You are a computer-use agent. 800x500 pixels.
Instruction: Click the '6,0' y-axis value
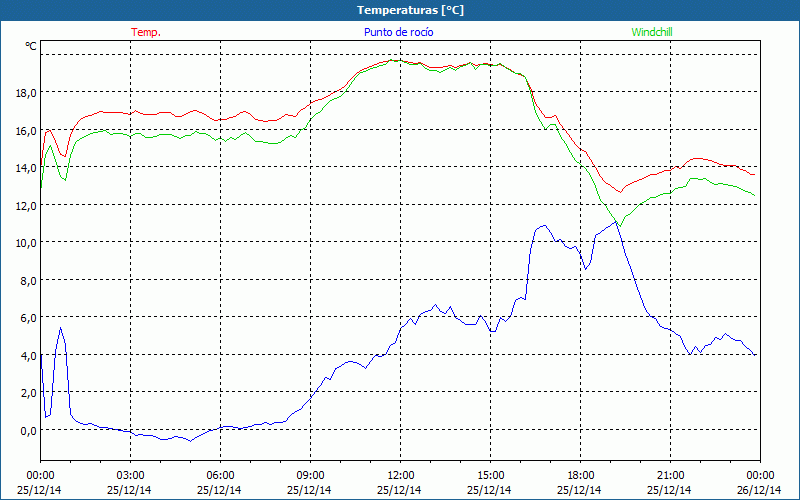pos(29,318)
